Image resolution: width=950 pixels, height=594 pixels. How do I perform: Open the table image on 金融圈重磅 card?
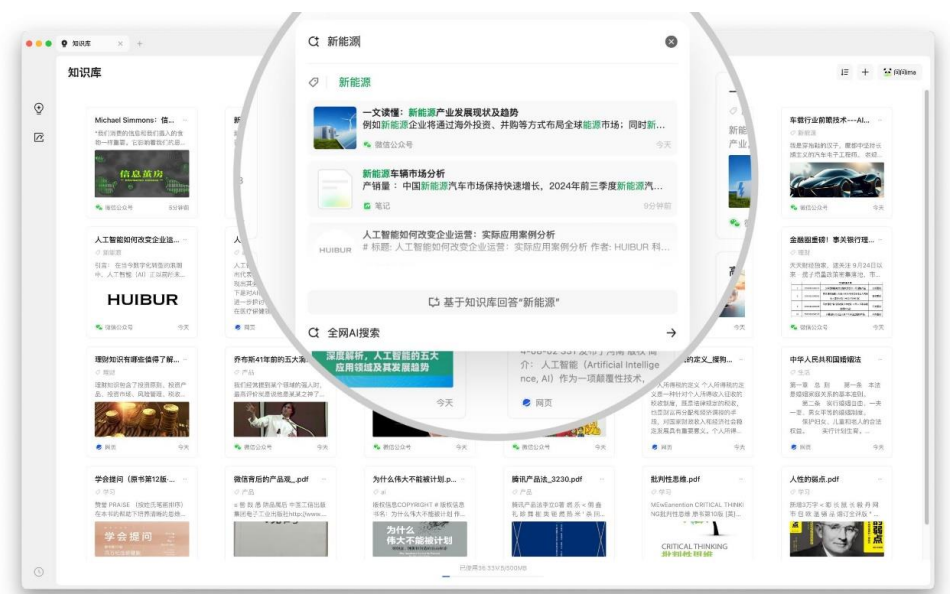tap(836, 299)
